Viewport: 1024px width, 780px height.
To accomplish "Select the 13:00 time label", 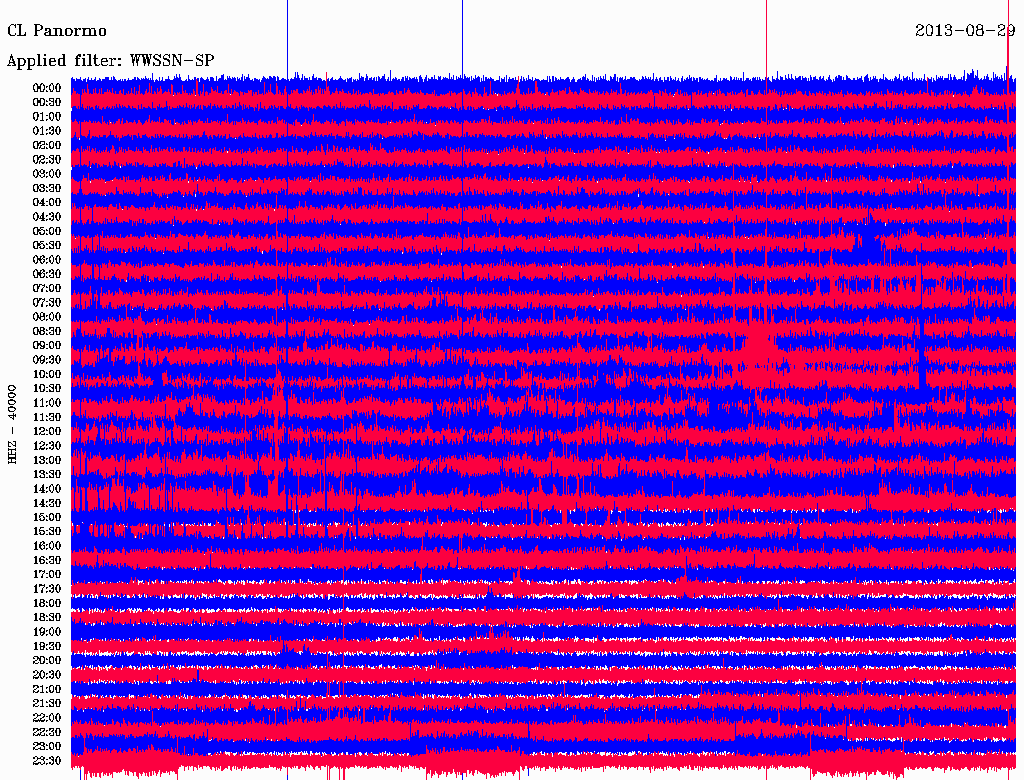I will pyautogui.click(x=47, y=460).
